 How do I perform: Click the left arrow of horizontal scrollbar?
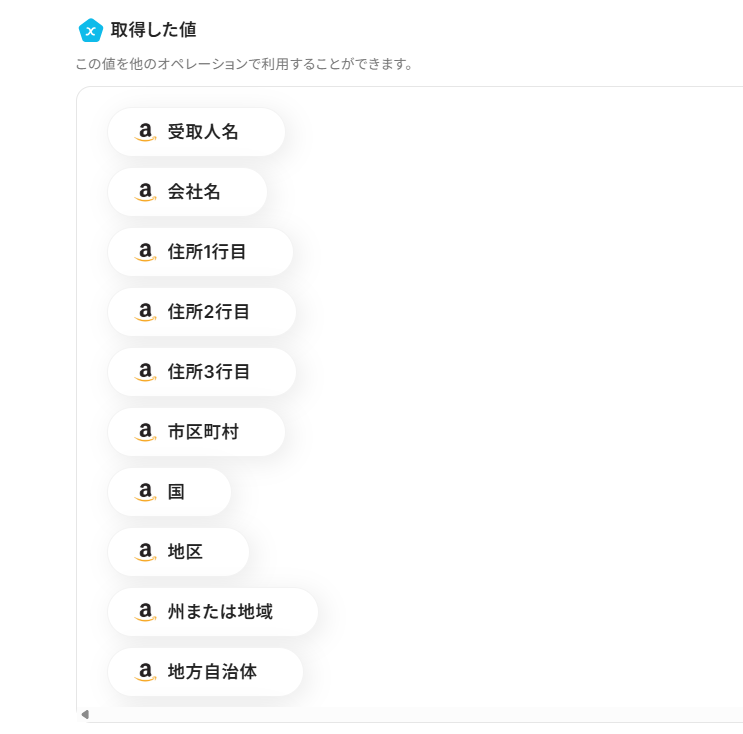pyautogui.click(x=85, y=714)
